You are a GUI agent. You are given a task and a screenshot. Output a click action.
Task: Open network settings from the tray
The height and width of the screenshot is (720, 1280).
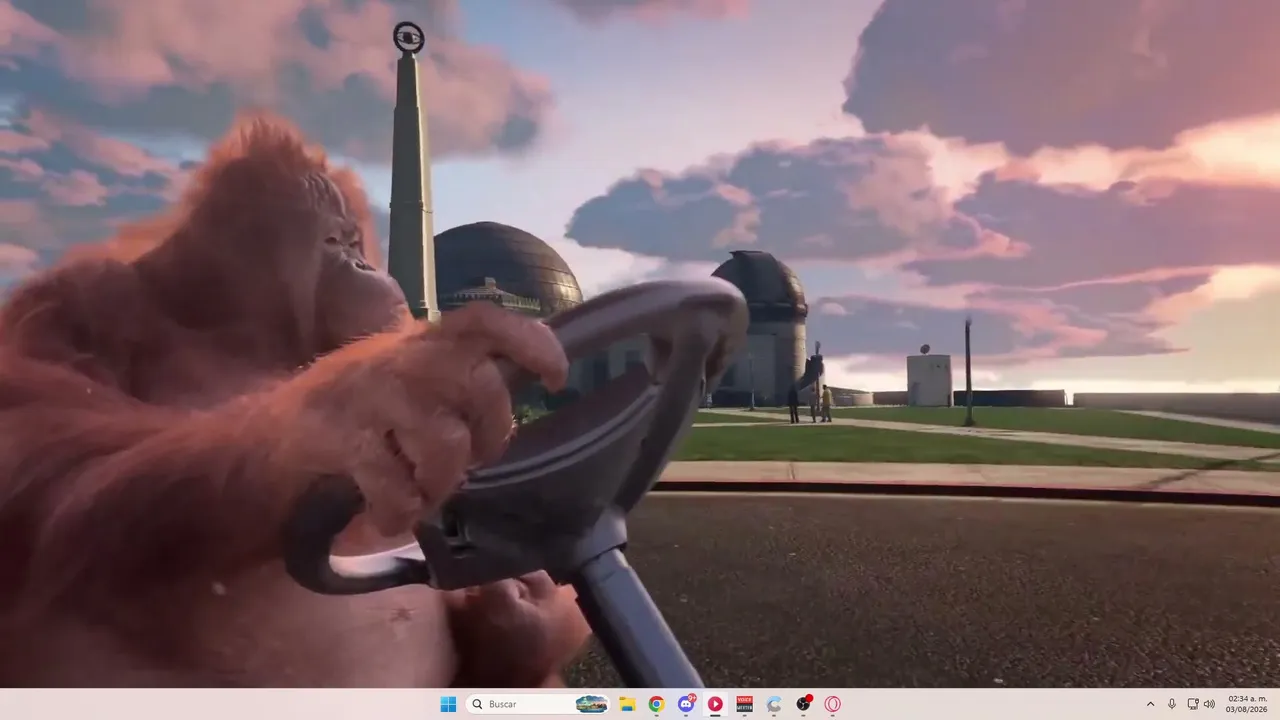tap(1193, 704)
